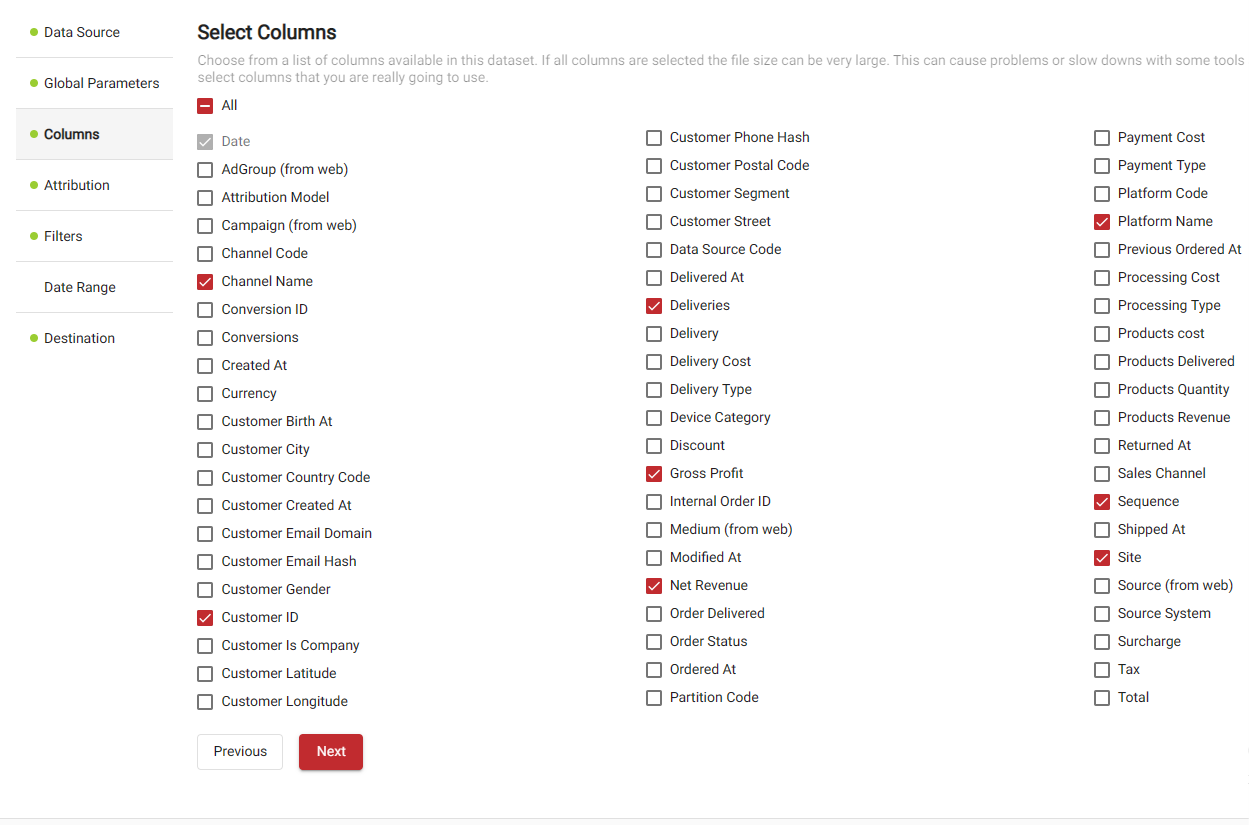1249x825 pixels.
Task: Toggle the All columns checkbox
Action: tap(205, 106)
